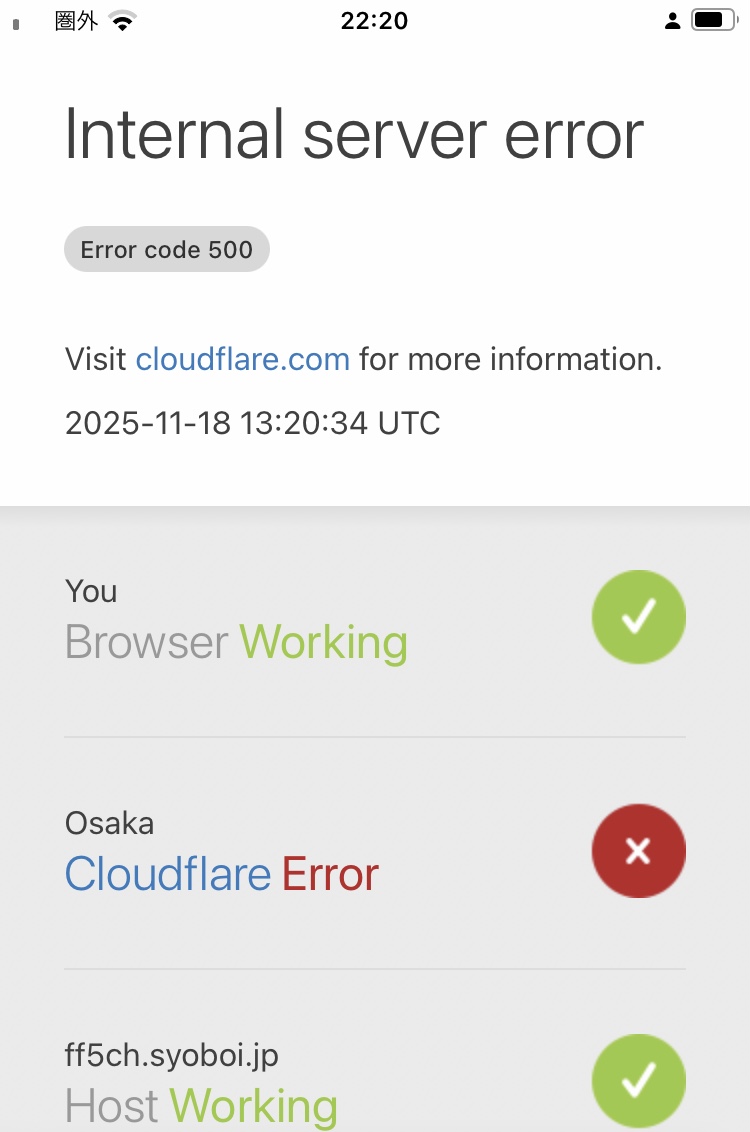
Task: Tap the gray Host label
Action: point(112,1106)
